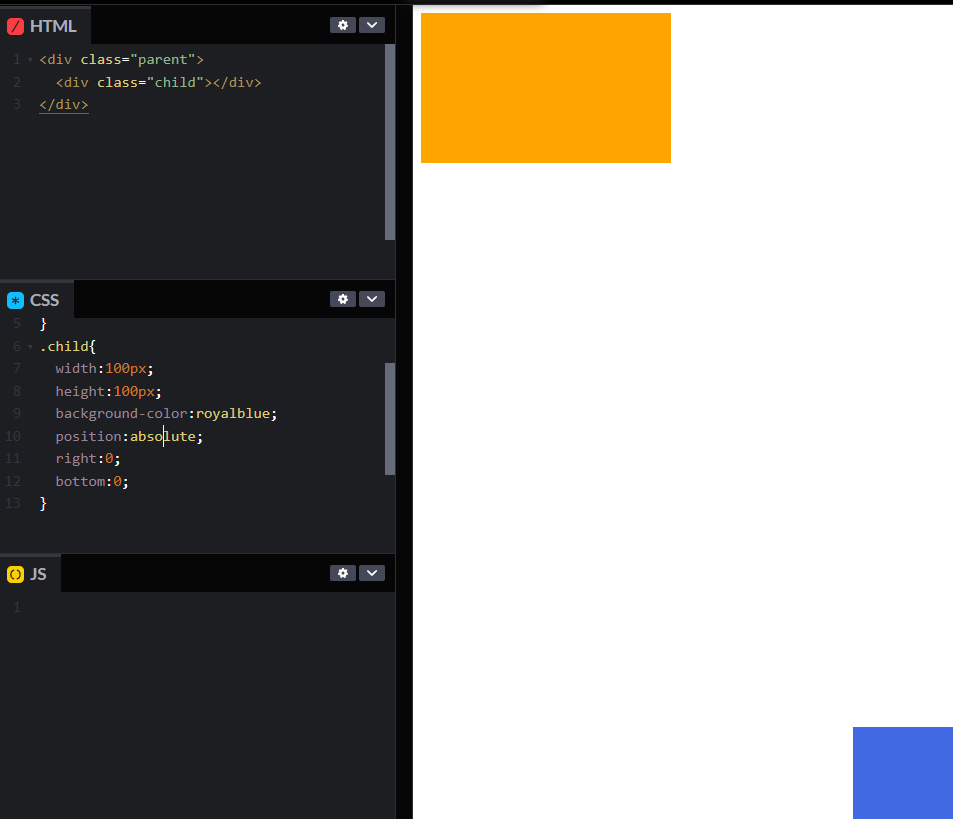Open HTML editor settings gear
The width and height of the screenshot is (953, 819).
343,25
